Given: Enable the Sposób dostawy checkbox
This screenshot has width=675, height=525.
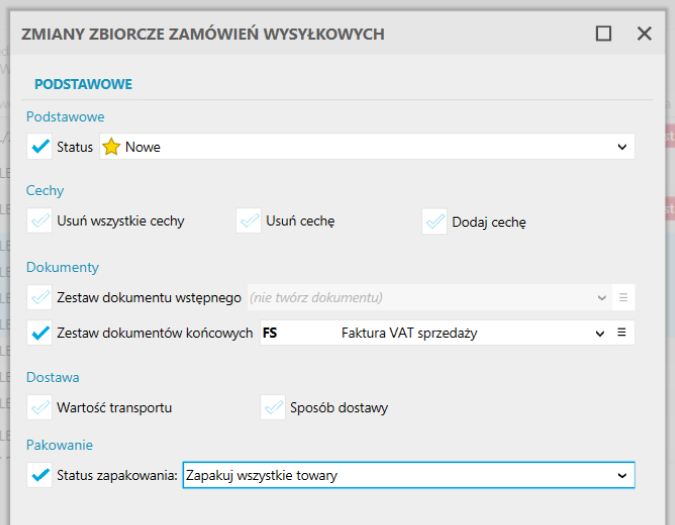Looking at the screenshot, I should (x=273, y=407).
